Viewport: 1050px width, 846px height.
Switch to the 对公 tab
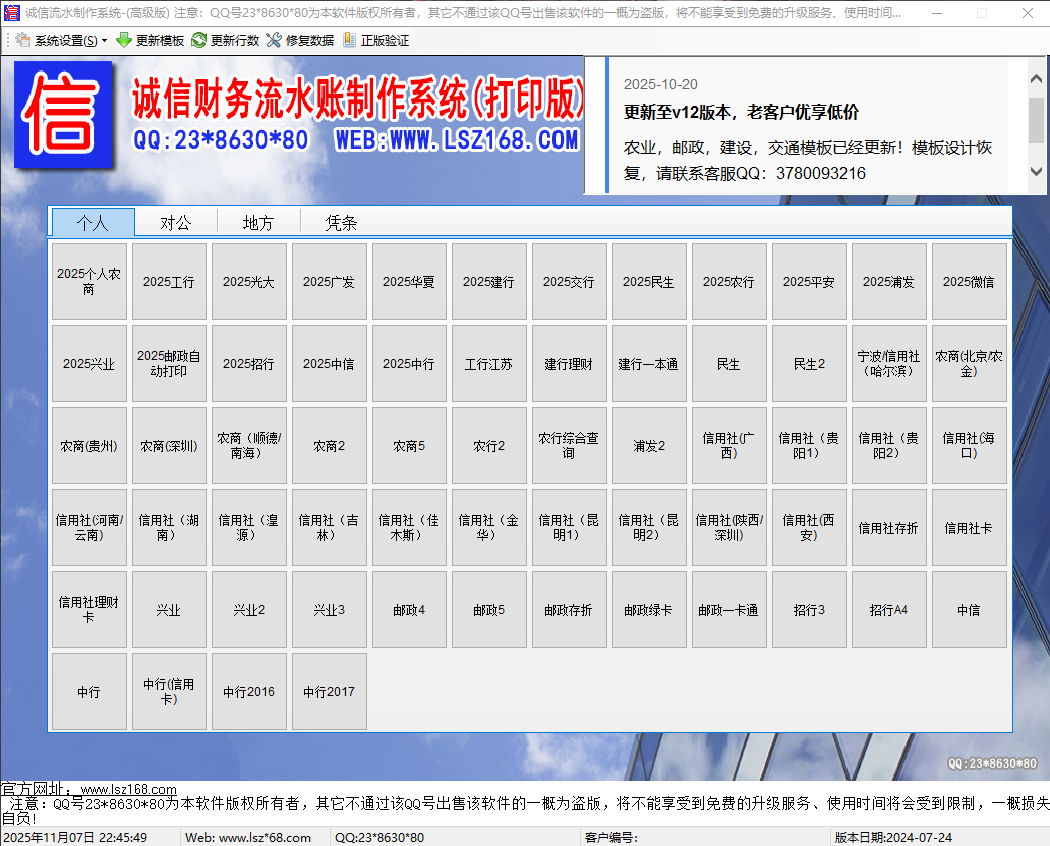tap(176, 222)
